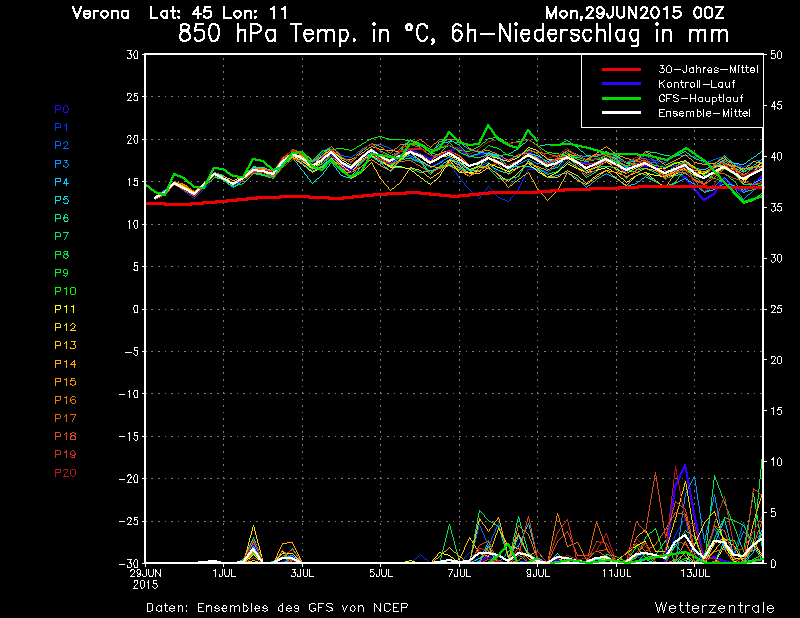Click the -15 value on temperature axis
This screenshot has height=618, width=800.
click(129, 437)
